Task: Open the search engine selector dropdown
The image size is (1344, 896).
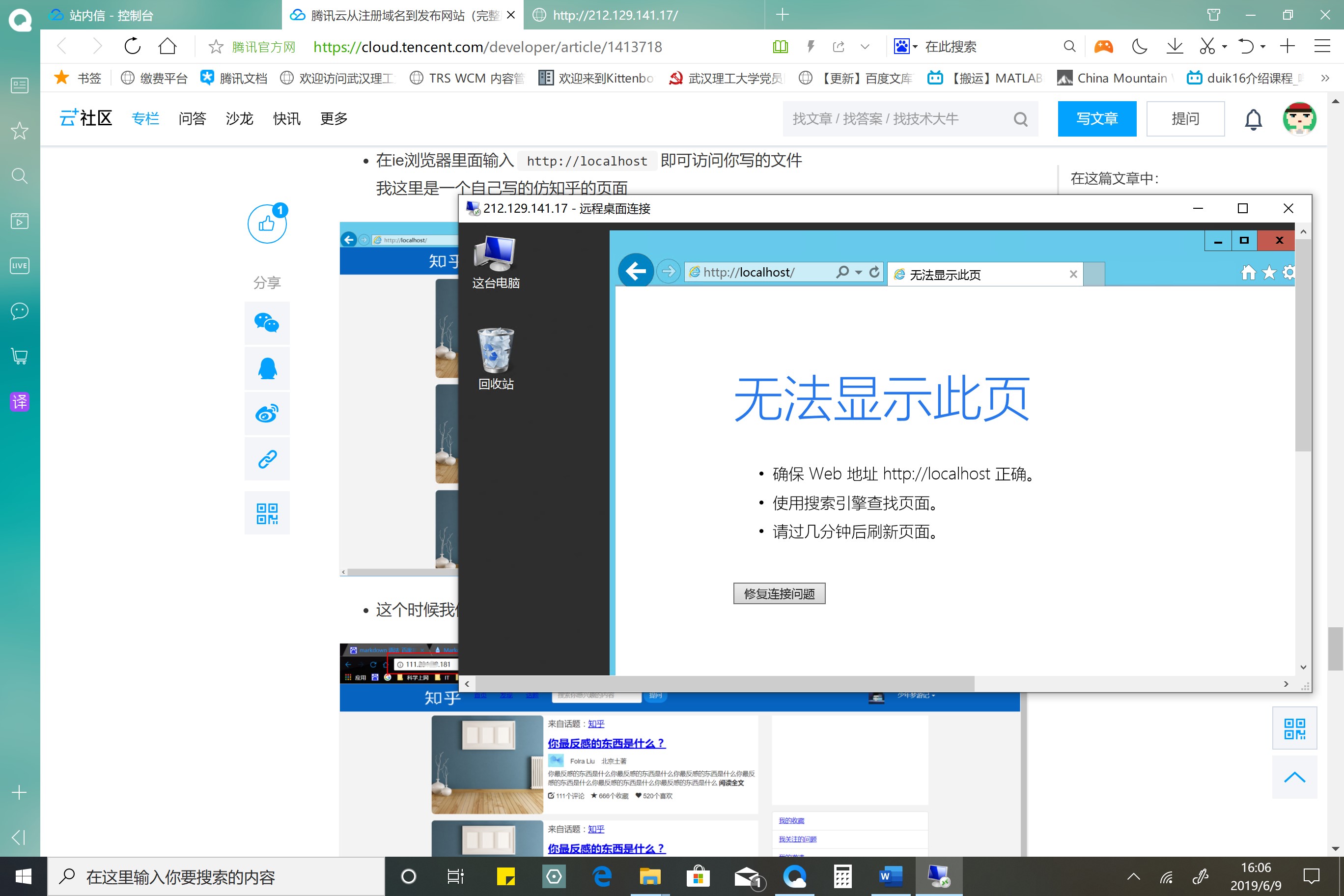Action: (x=906, y=47)
